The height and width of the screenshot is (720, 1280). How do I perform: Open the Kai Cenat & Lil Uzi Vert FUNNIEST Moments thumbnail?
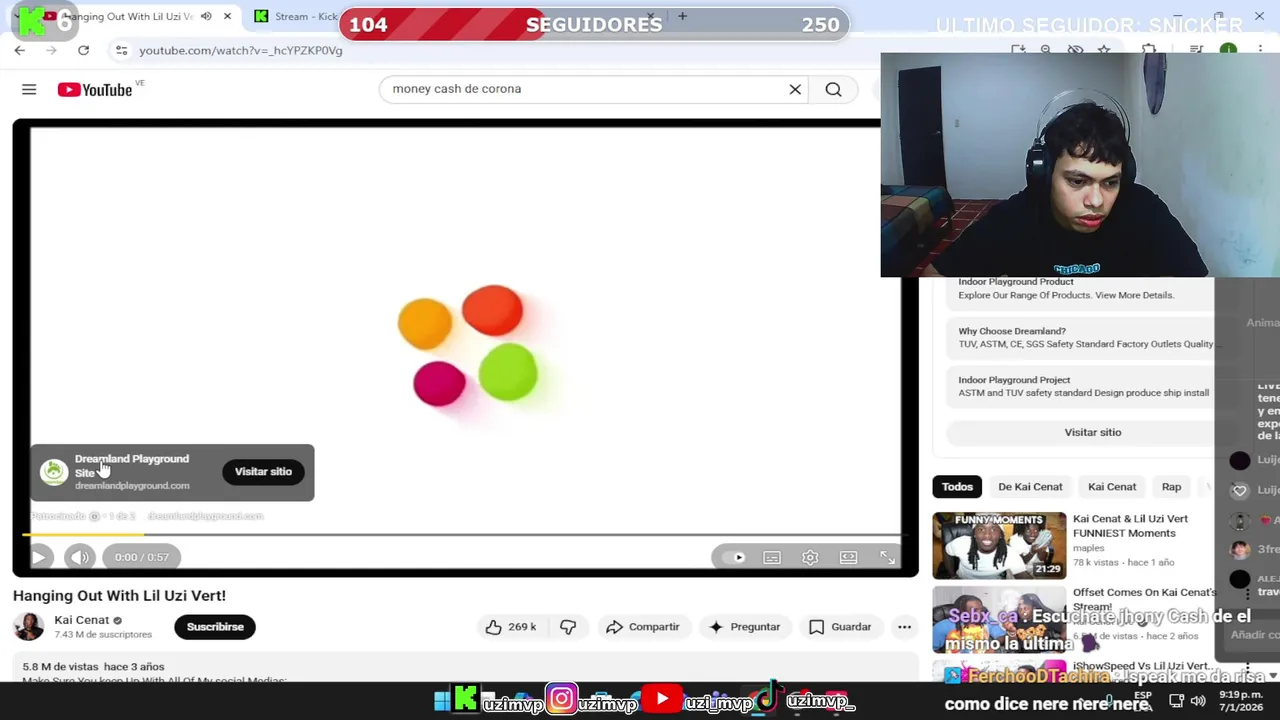(999, 545)
